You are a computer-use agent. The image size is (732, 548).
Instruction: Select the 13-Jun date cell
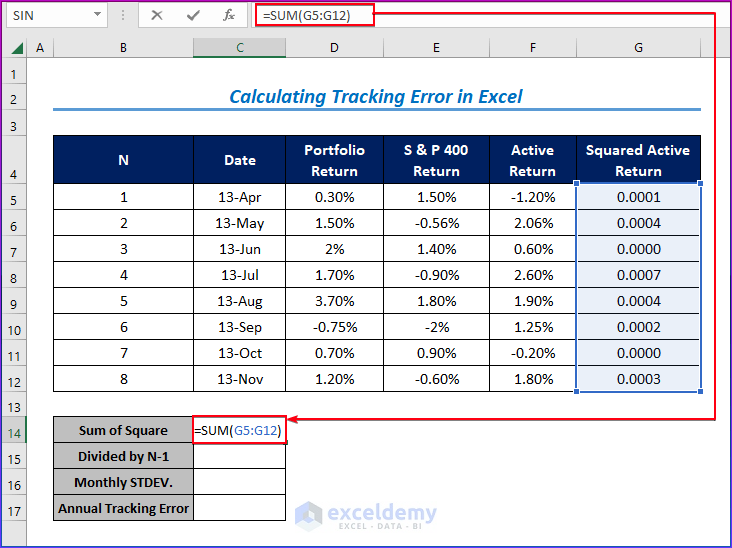tap(239, 249)
